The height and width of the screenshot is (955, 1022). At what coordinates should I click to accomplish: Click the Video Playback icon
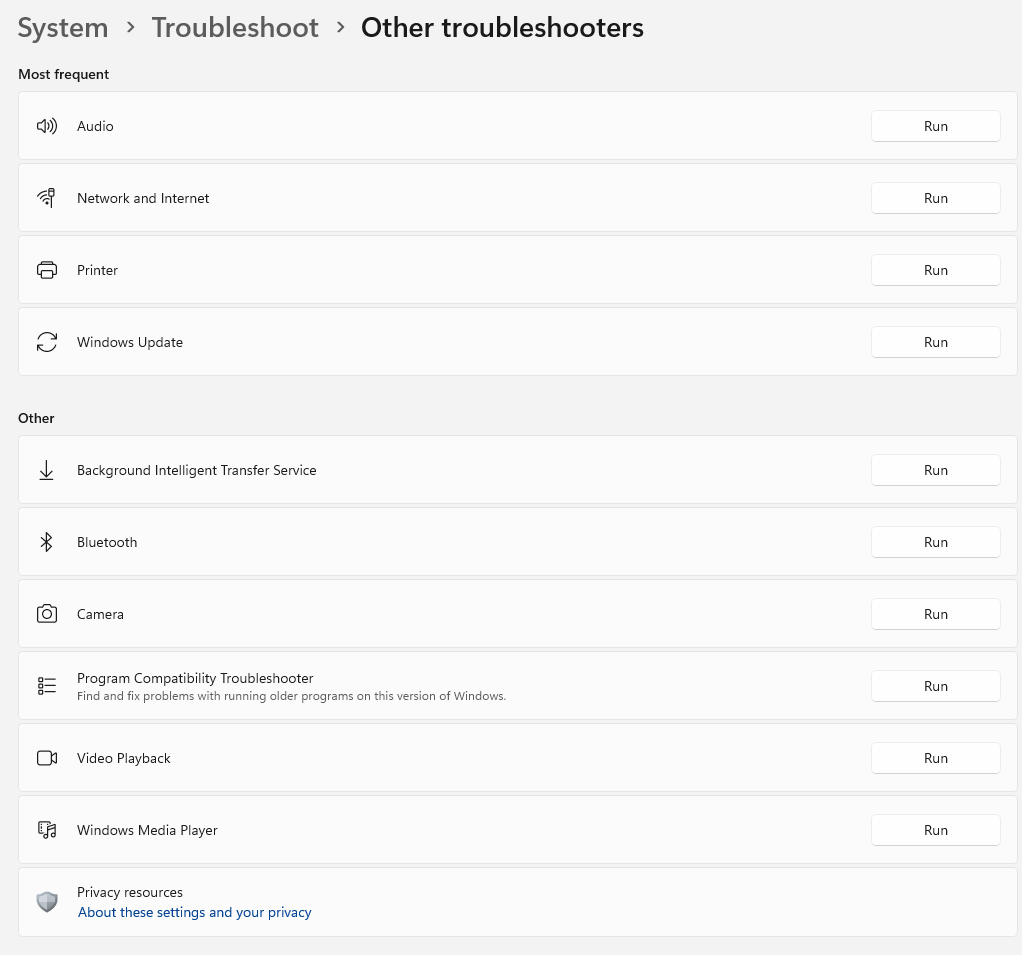47,758
